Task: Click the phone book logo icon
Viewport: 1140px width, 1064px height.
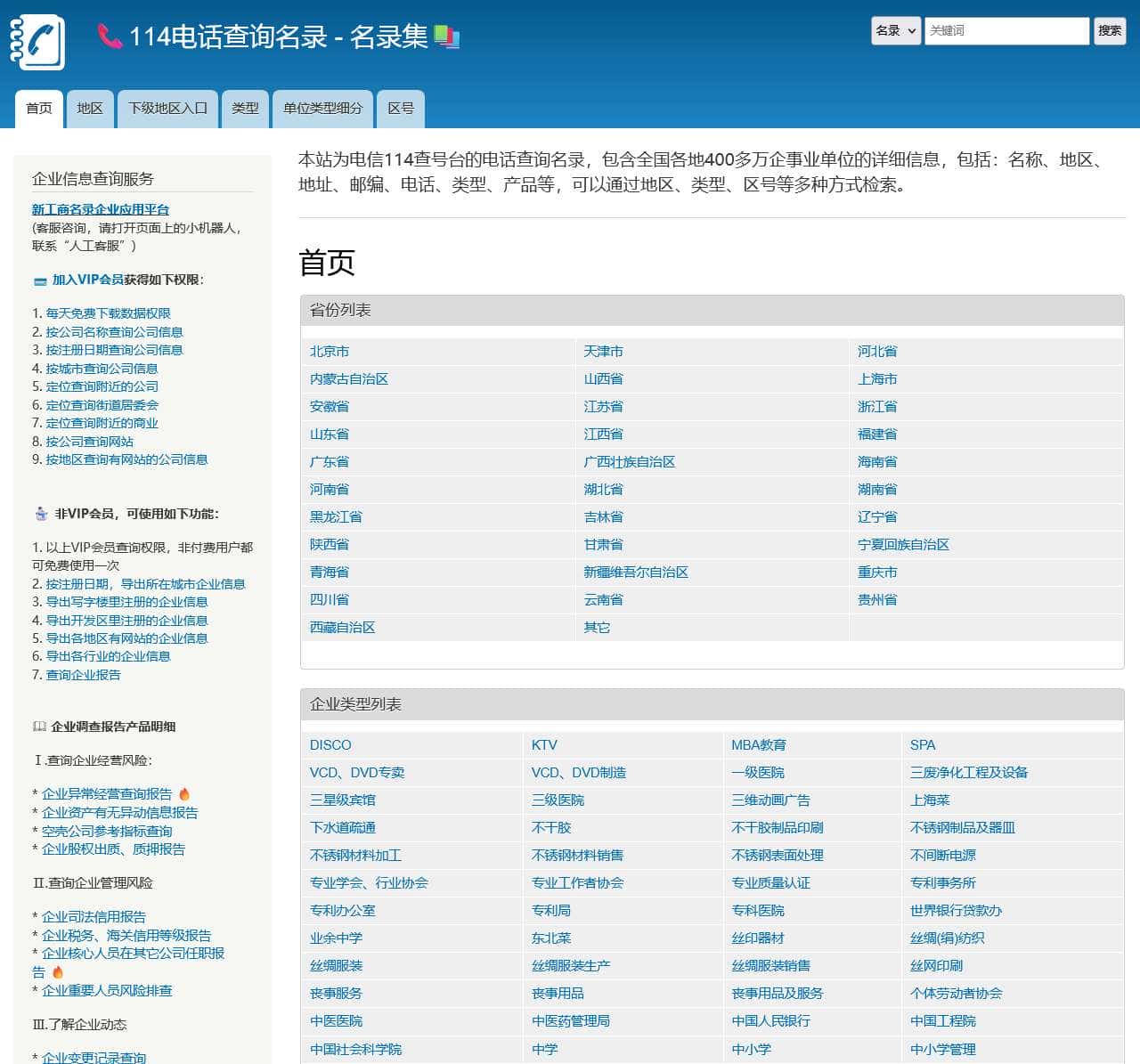Action: click(x=37, y=41)
